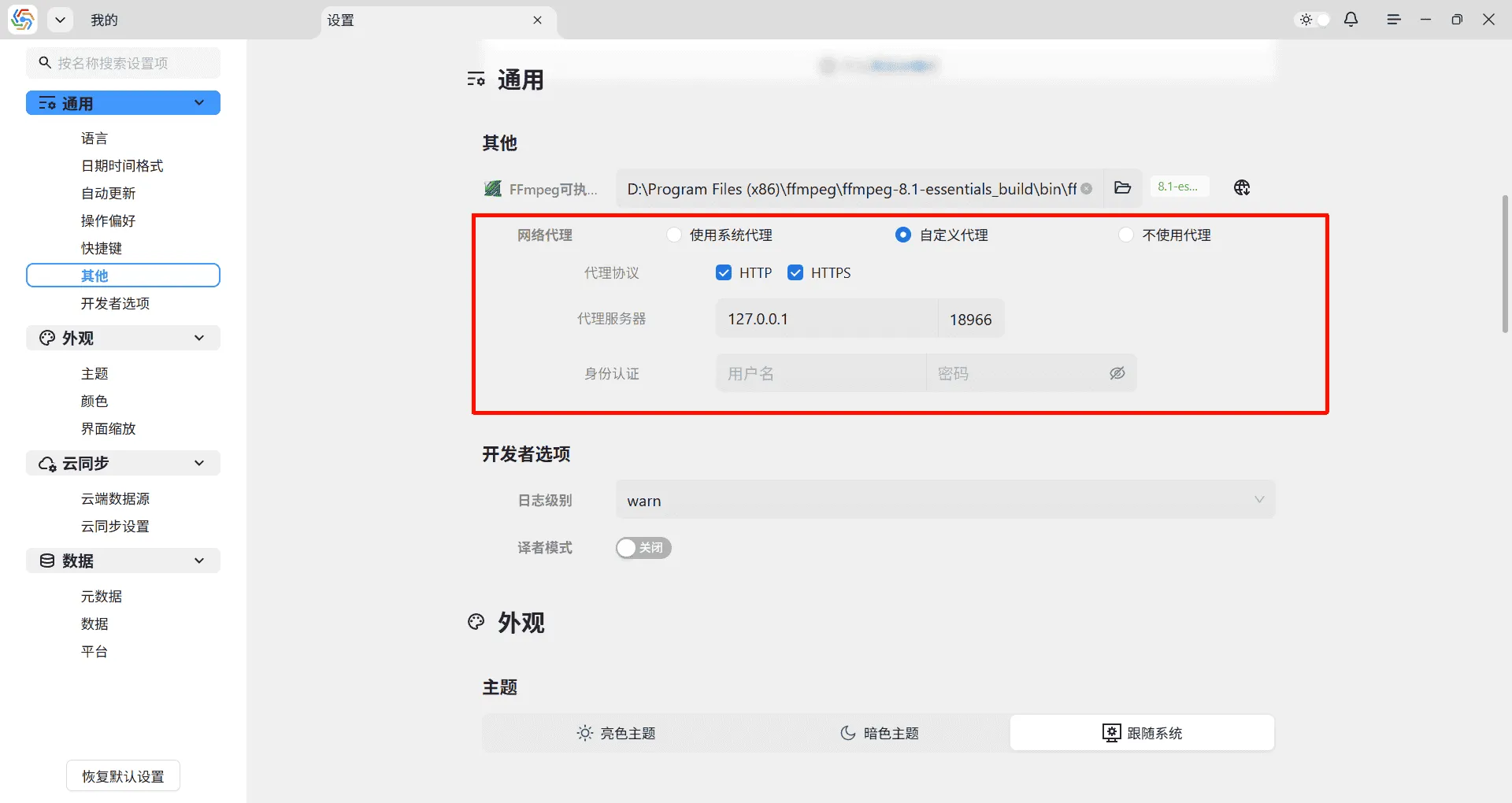Select 亮色主题 option
Screen dimensions: 1512x803
[616, 733]
